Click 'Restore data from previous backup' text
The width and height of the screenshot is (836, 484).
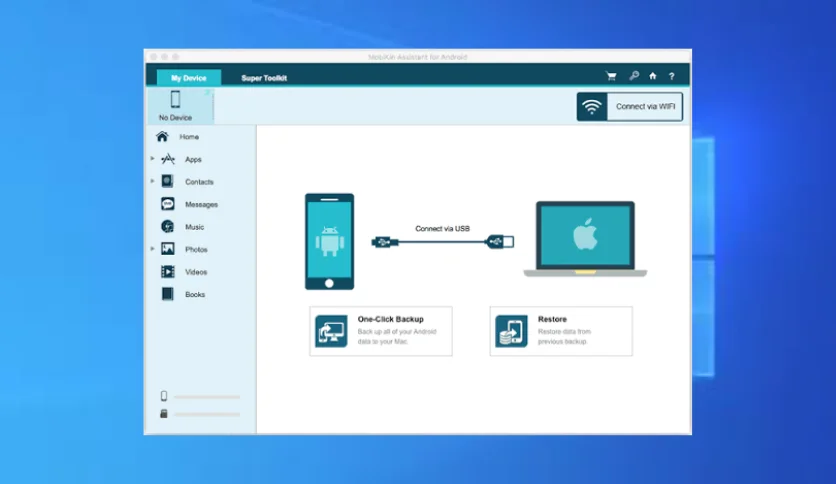click(x=564, y=336)
